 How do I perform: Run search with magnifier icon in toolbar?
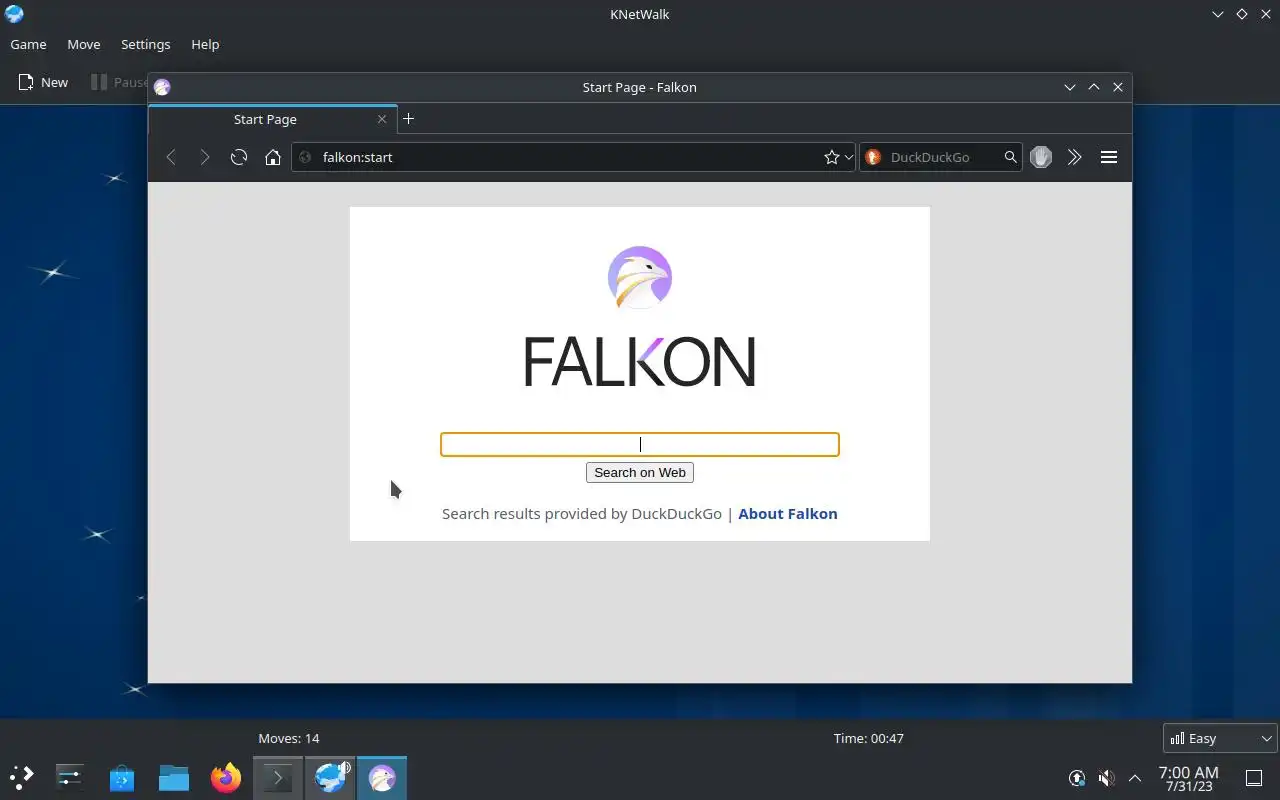click(1010, 157)
